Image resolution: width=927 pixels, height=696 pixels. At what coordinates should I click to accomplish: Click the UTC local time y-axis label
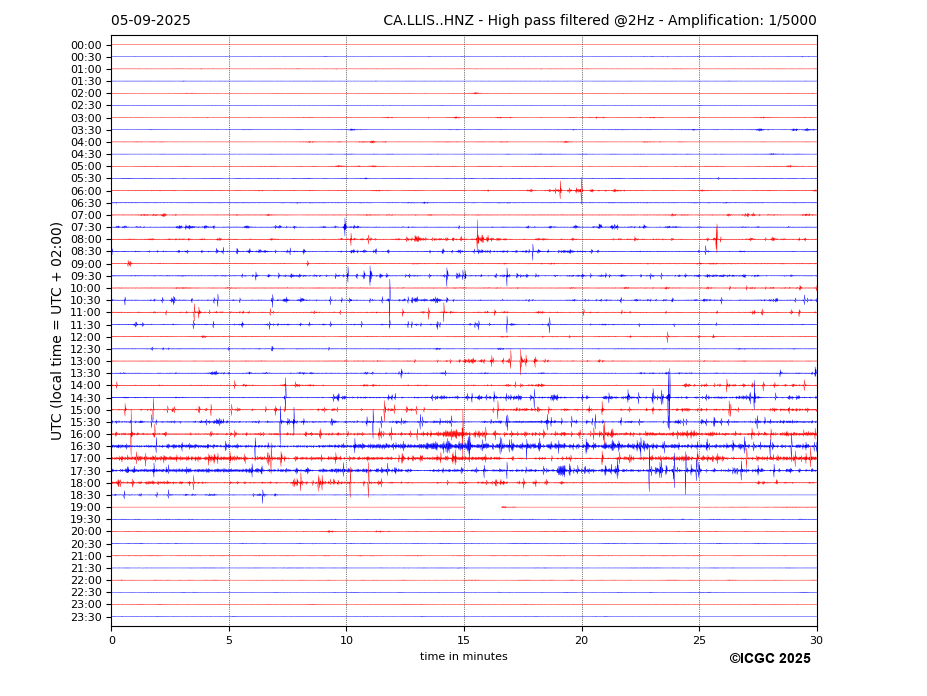pos(56,331)
